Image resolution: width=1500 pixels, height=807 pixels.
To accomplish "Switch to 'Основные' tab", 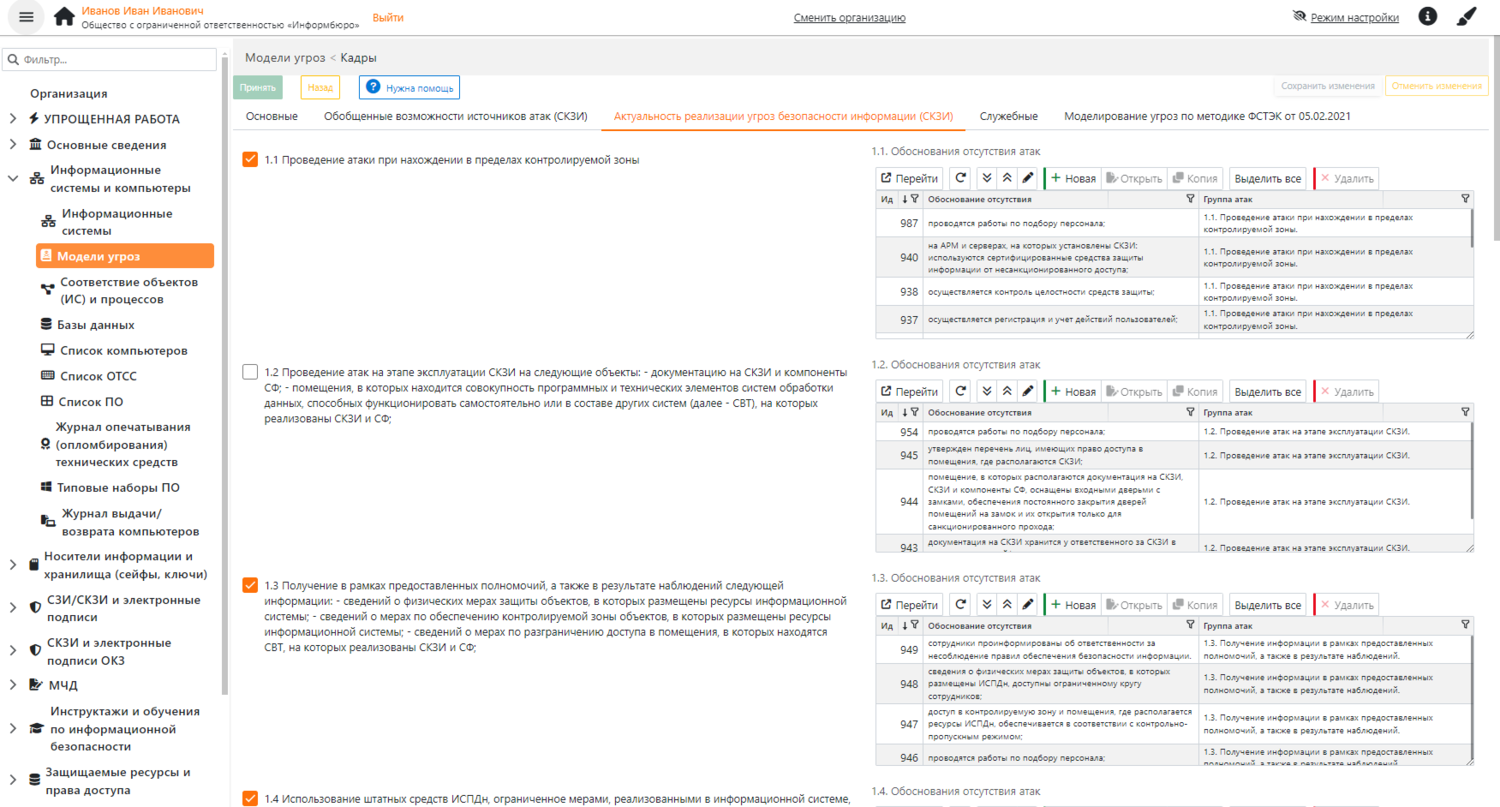I will point(271,117).
